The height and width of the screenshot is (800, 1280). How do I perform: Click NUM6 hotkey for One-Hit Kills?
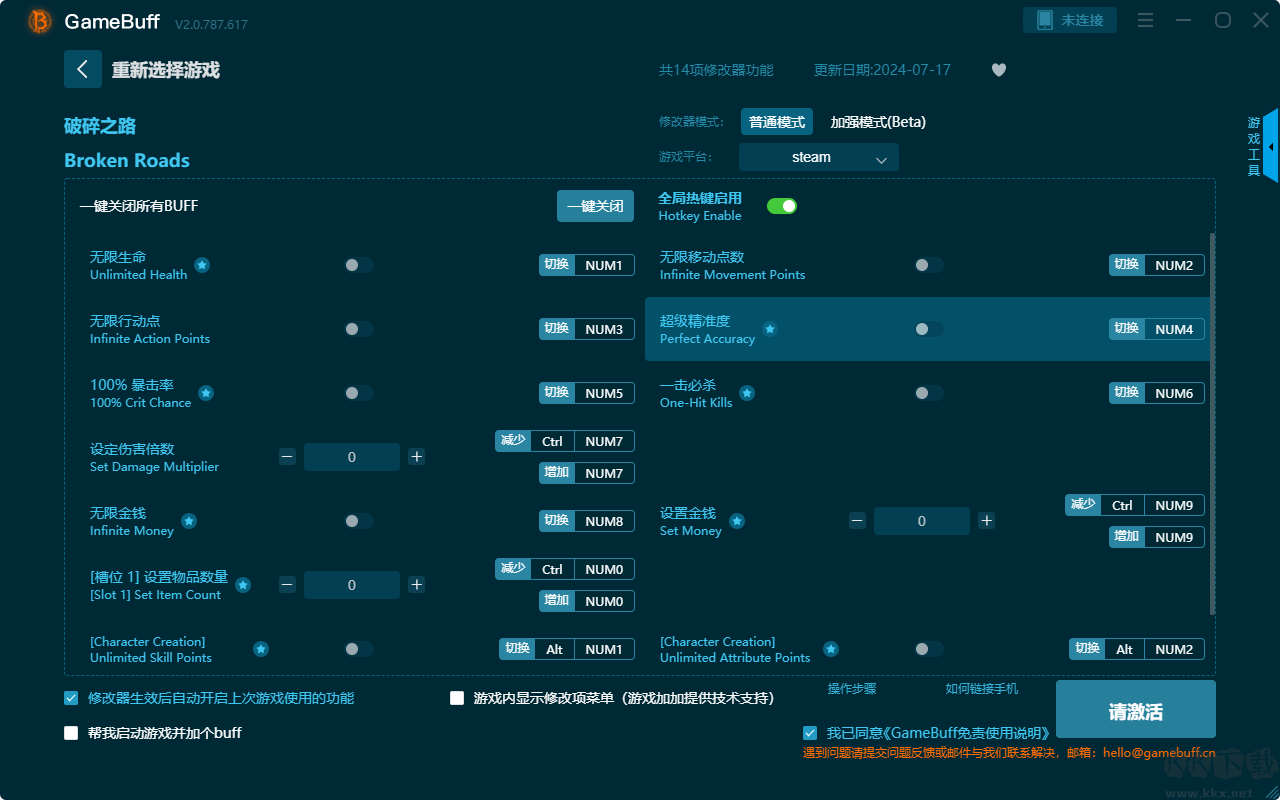point(1174,393)
